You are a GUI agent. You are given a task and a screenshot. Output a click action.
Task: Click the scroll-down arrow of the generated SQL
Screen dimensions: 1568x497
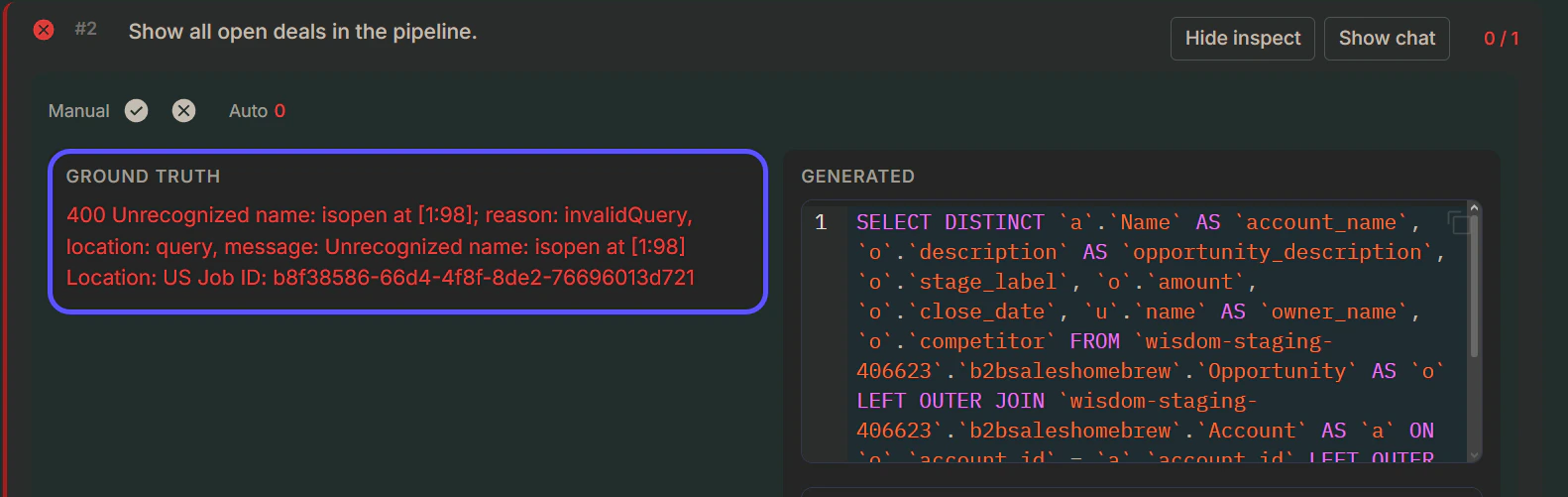(1474, 455)
